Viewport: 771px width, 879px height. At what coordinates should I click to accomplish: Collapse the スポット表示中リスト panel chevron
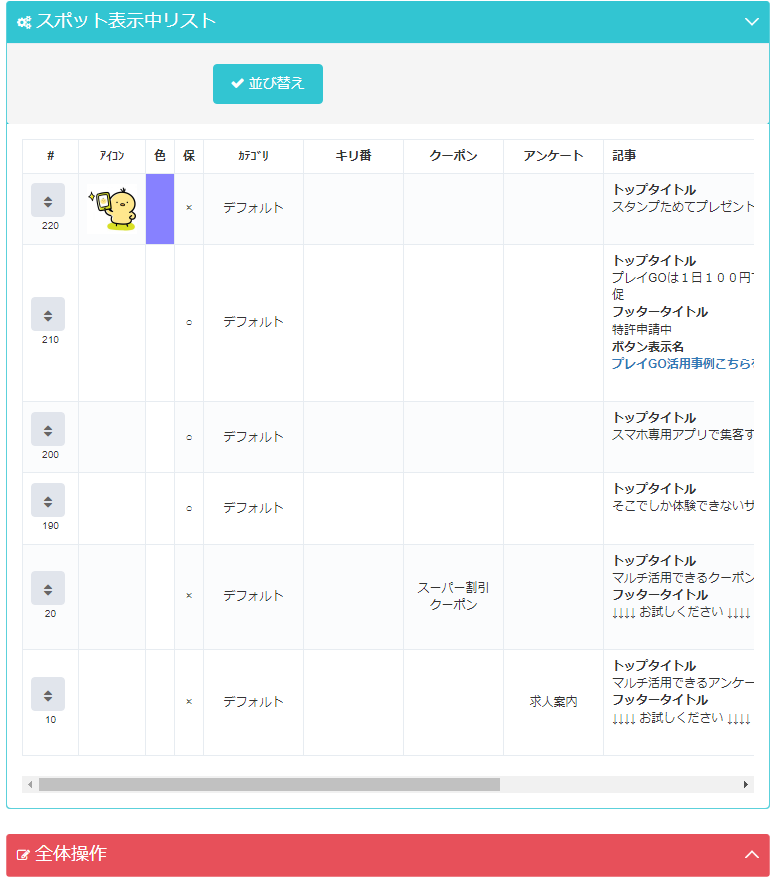click(752, 21)
